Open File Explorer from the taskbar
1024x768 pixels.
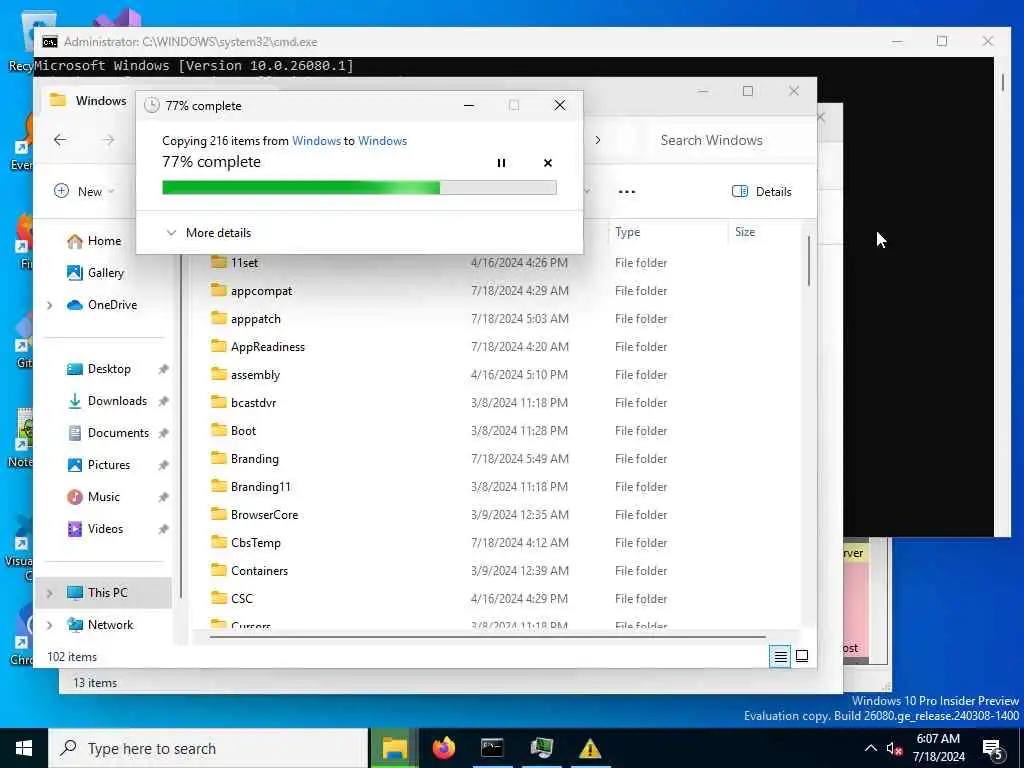tap(394, 748)
